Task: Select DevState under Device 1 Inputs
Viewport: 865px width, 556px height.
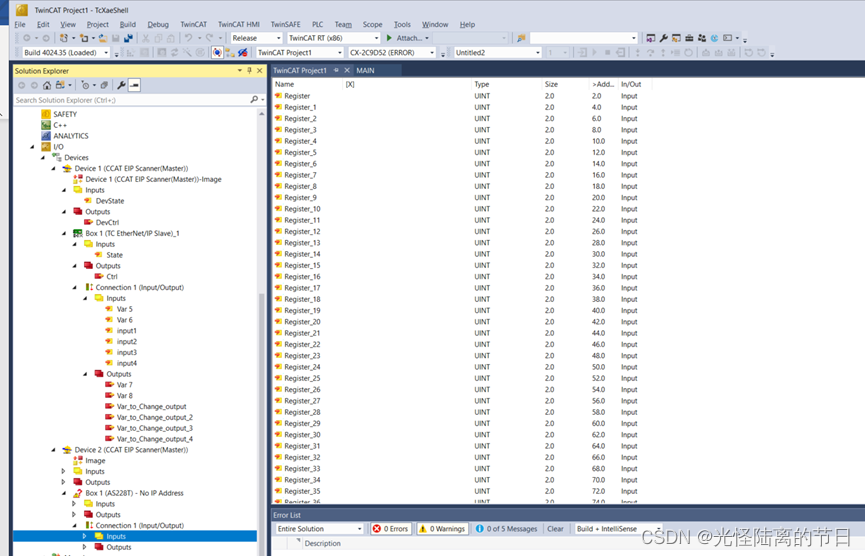Action: 110,201
